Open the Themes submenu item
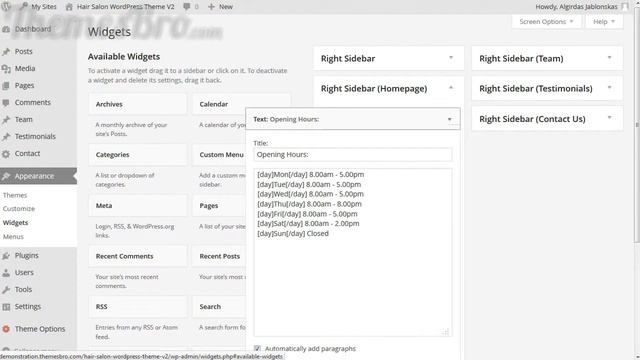The image size is (640, 360). coord(15,195)
